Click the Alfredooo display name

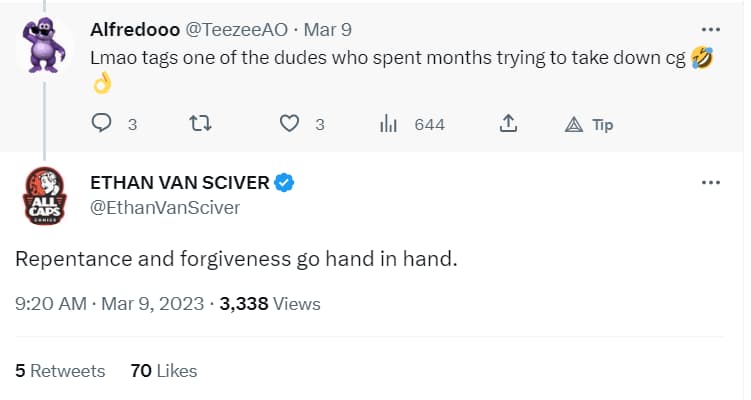pyautogui.click(x=135, y=30)
